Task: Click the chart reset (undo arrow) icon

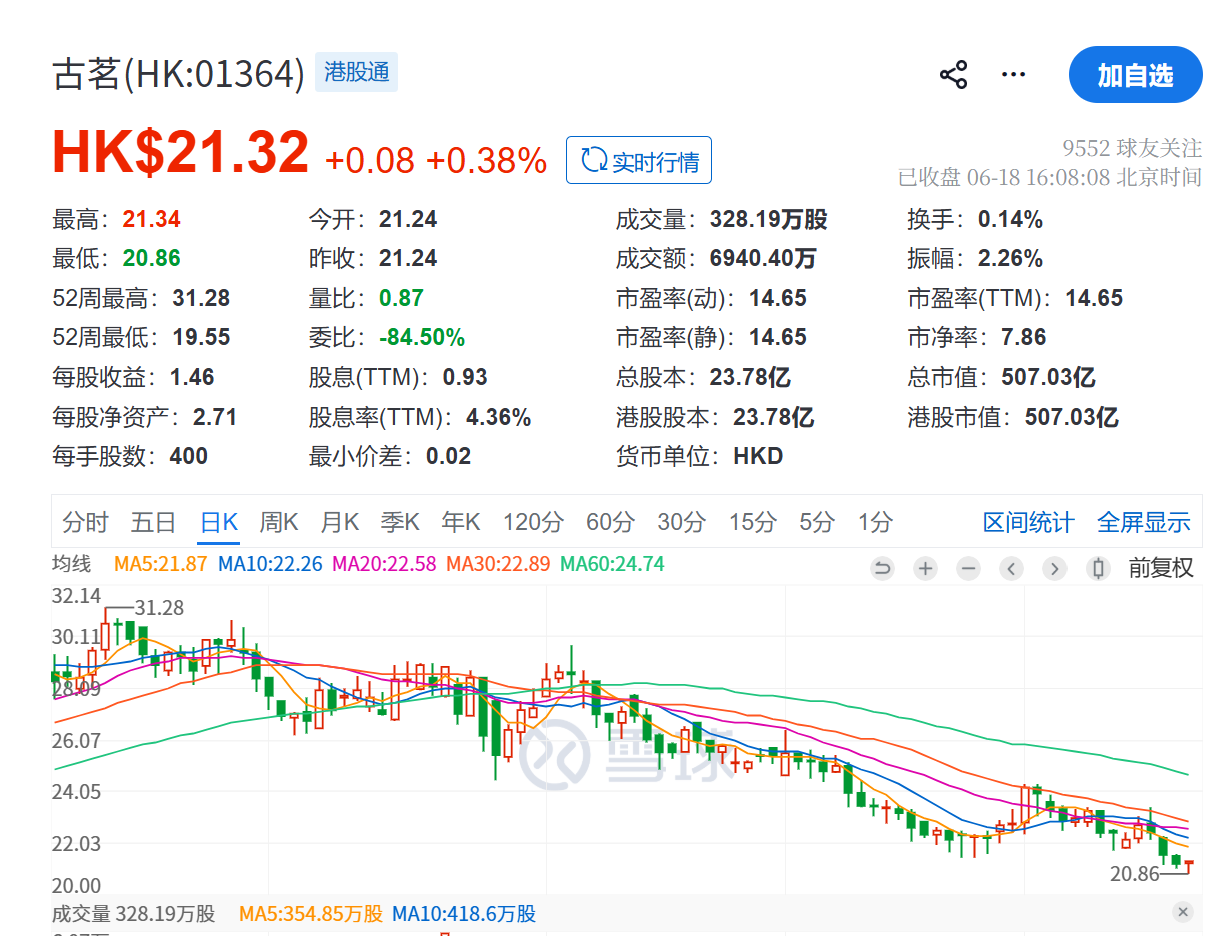Action: 882,569
